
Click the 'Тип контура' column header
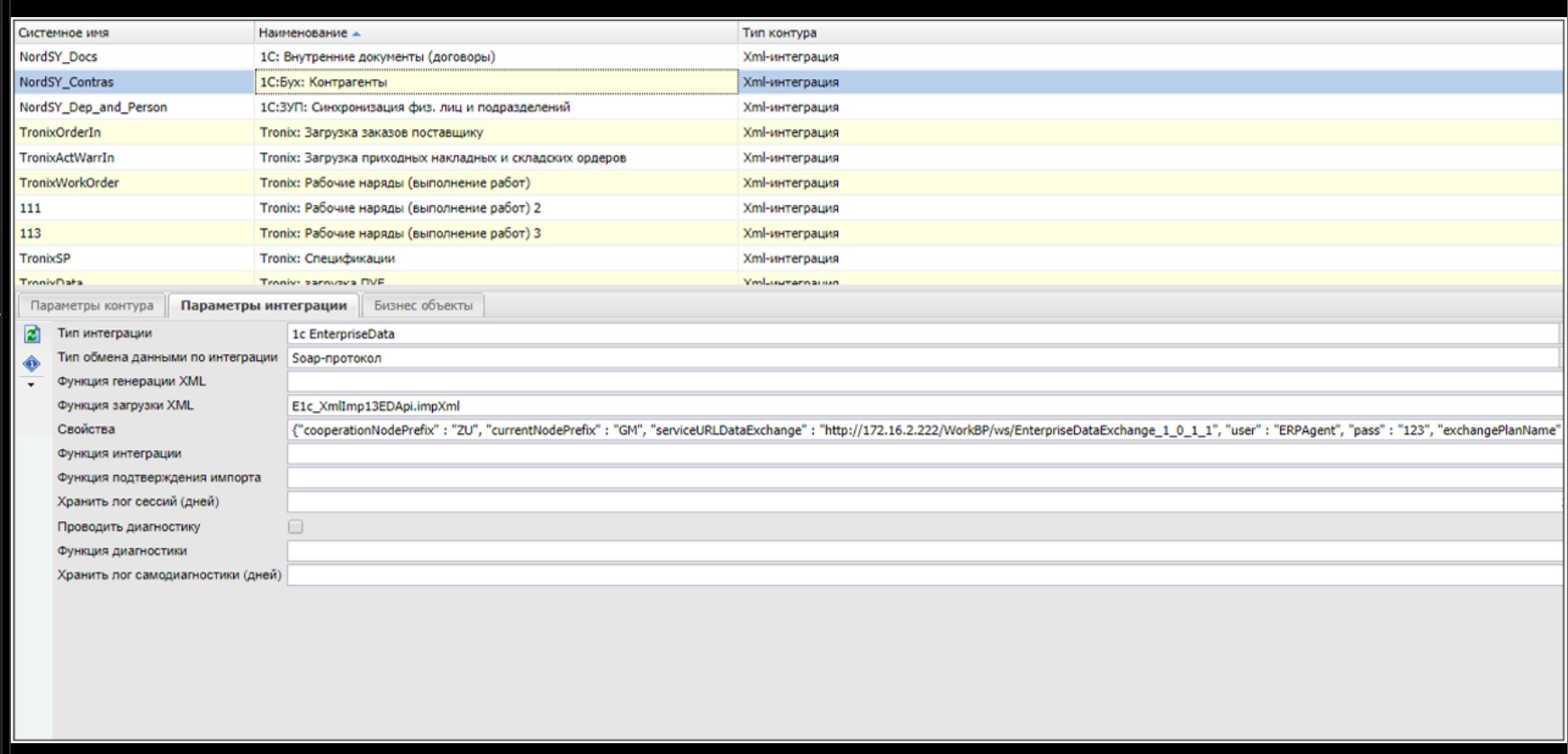779,32
